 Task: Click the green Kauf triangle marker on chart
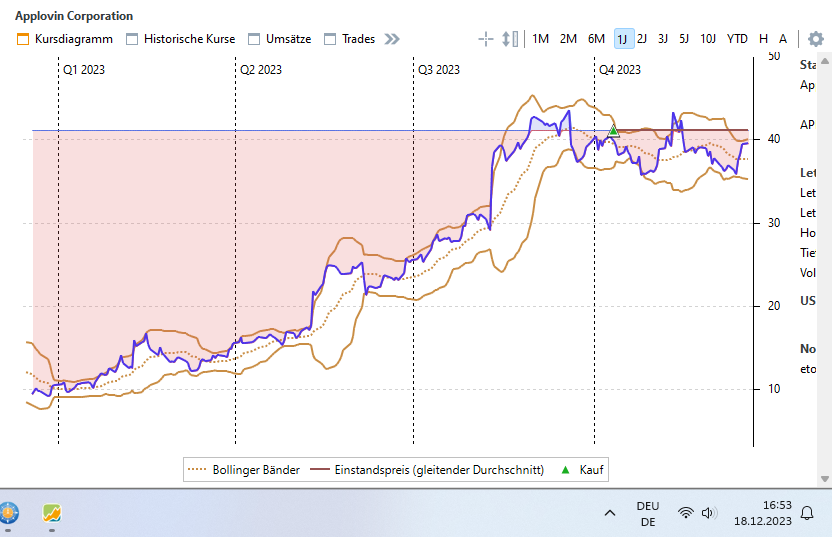[613, 130]
